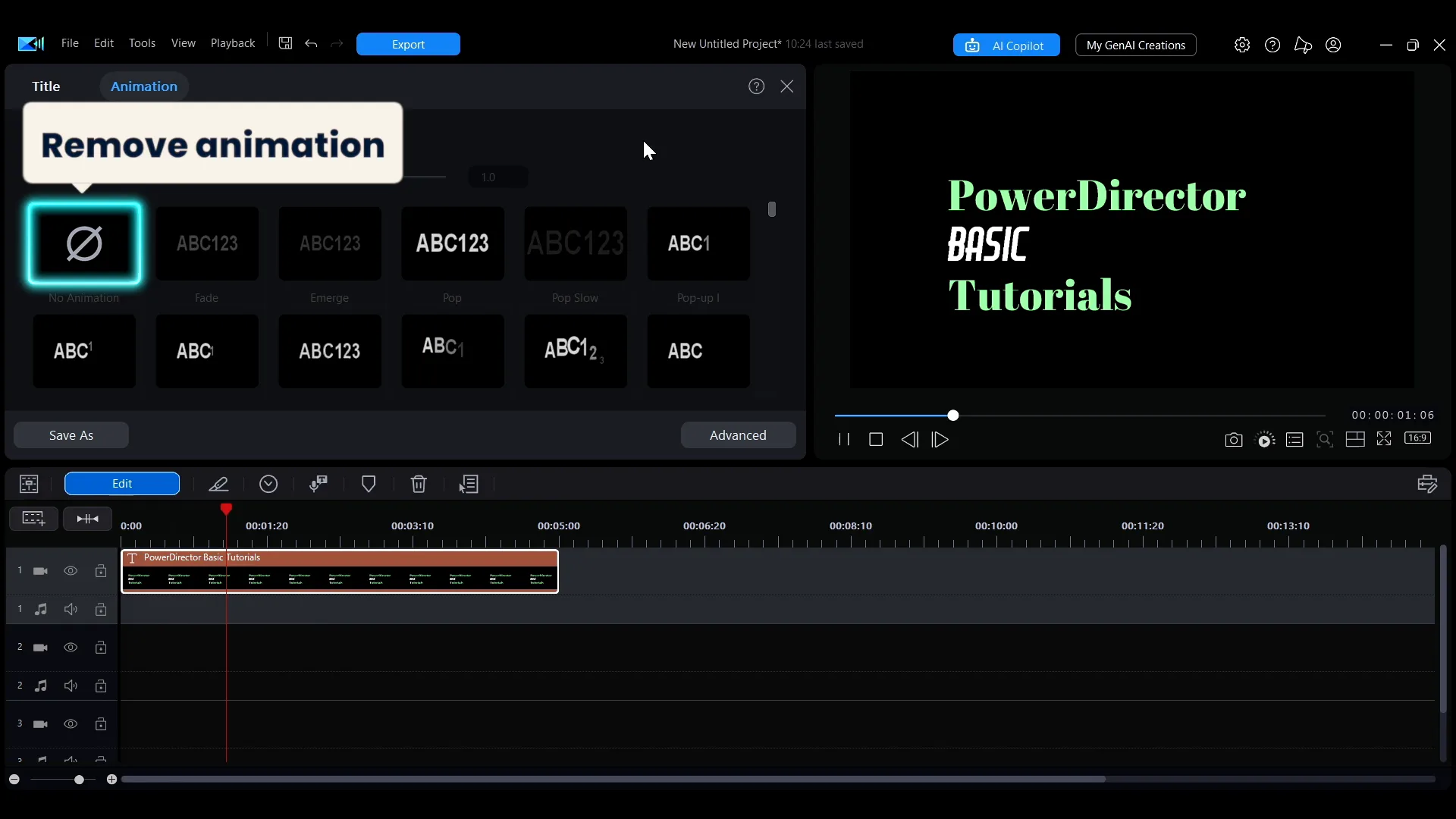
Task: Open the 16:9 aspect ratio selector
Action: [x=1417, y=438]
